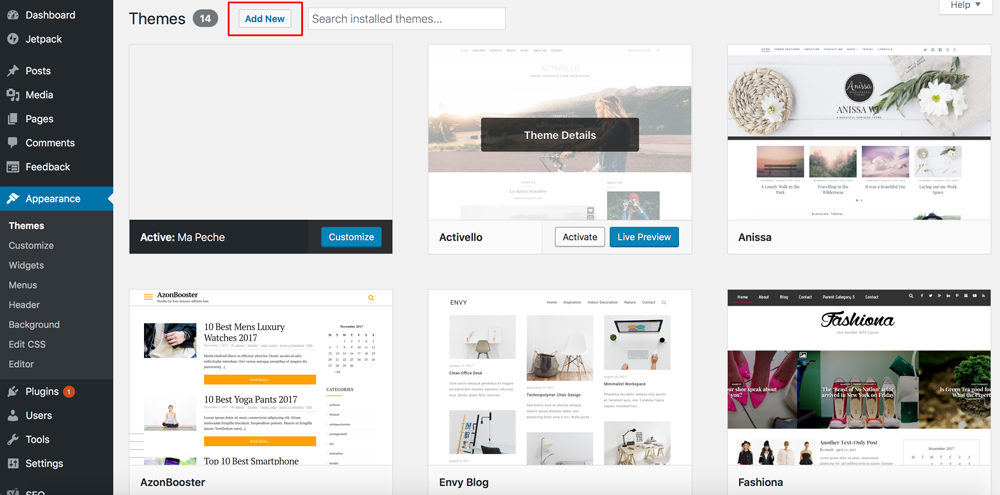Open the Customize submenu link

click(x=31, y=246)
